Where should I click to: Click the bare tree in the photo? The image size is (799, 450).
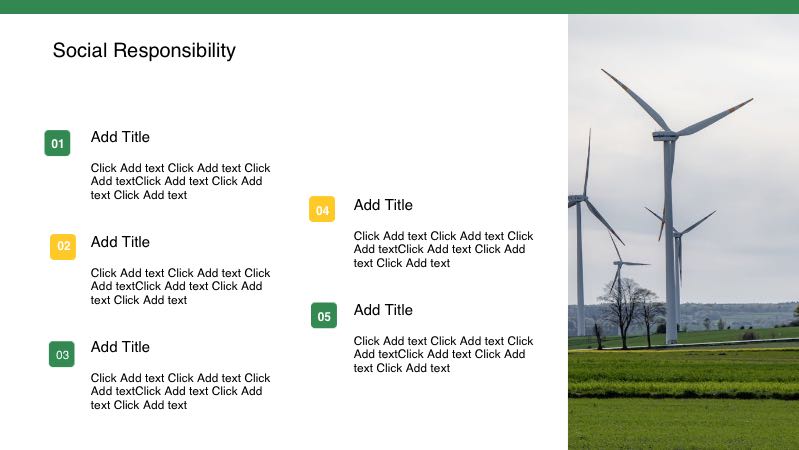(x=622, y=308)
